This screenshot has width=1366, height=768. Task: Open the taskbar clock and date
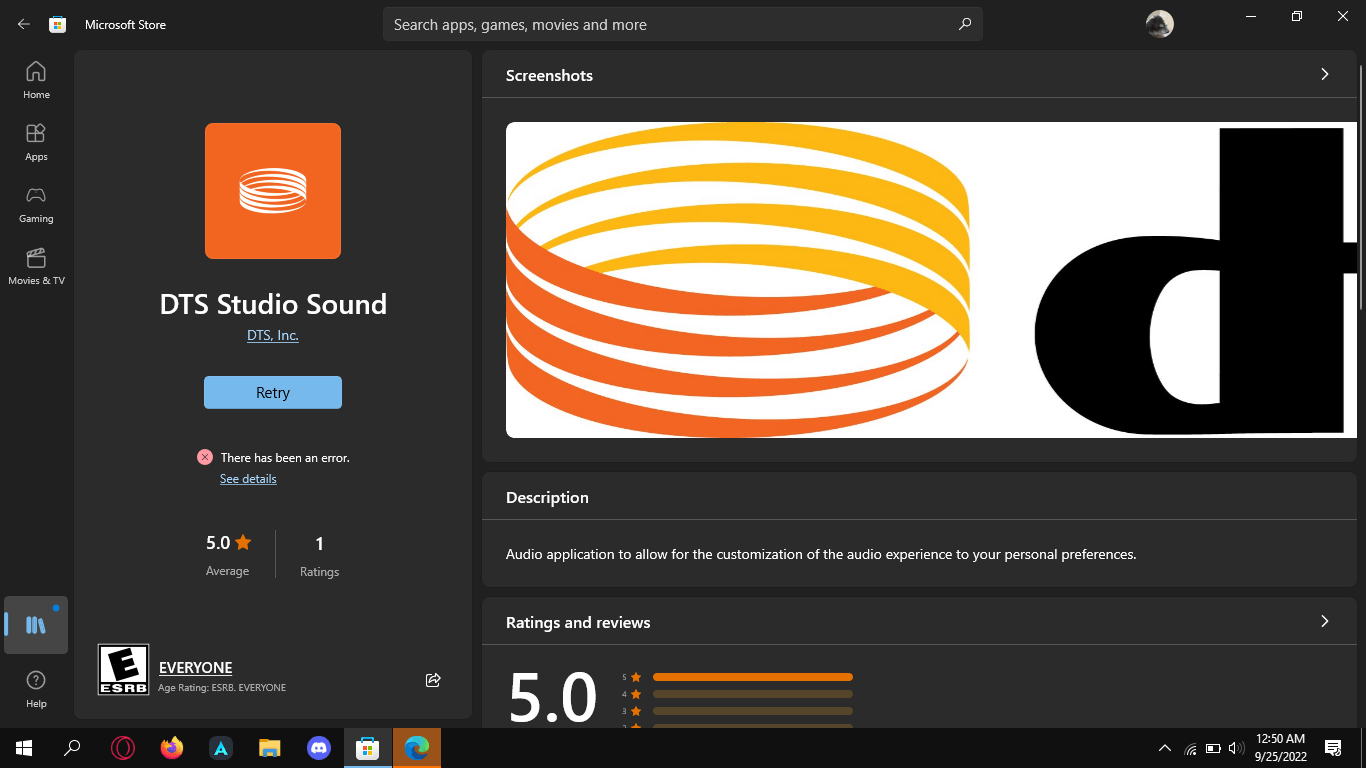1281,747
